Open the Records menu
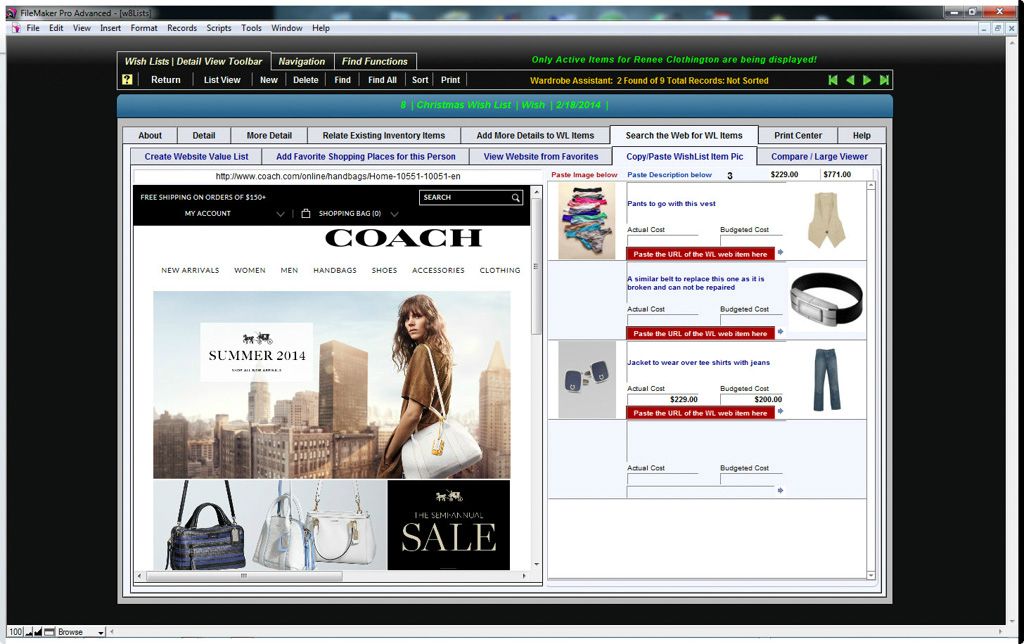Image resolution: width=1024 pixels, height=644 pixels. click(x=182, y=28)
